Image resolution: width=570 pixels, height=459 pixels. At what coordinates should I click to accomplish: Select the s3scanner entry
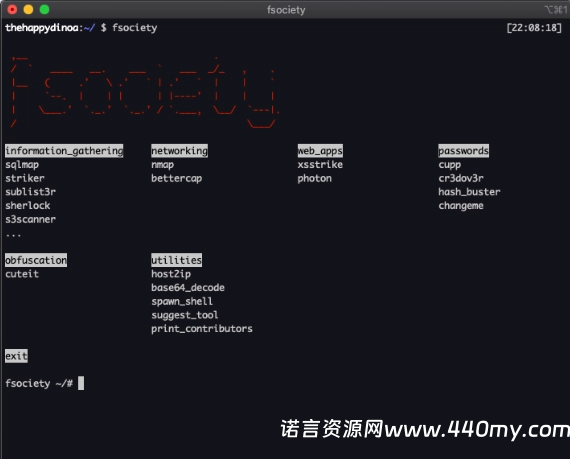(31, 220)
